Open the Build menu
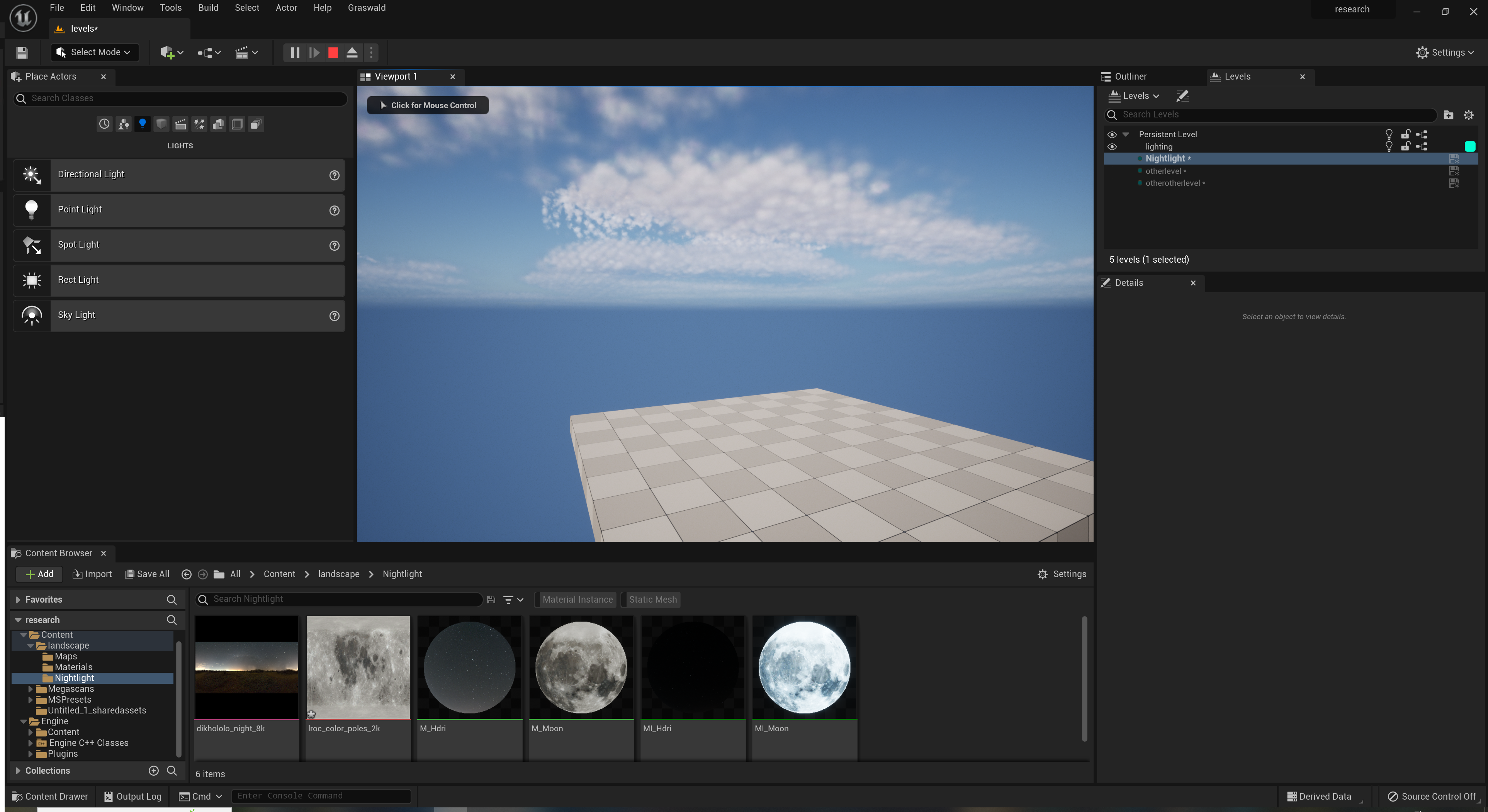1488x812 pixels. click(208, 7)
